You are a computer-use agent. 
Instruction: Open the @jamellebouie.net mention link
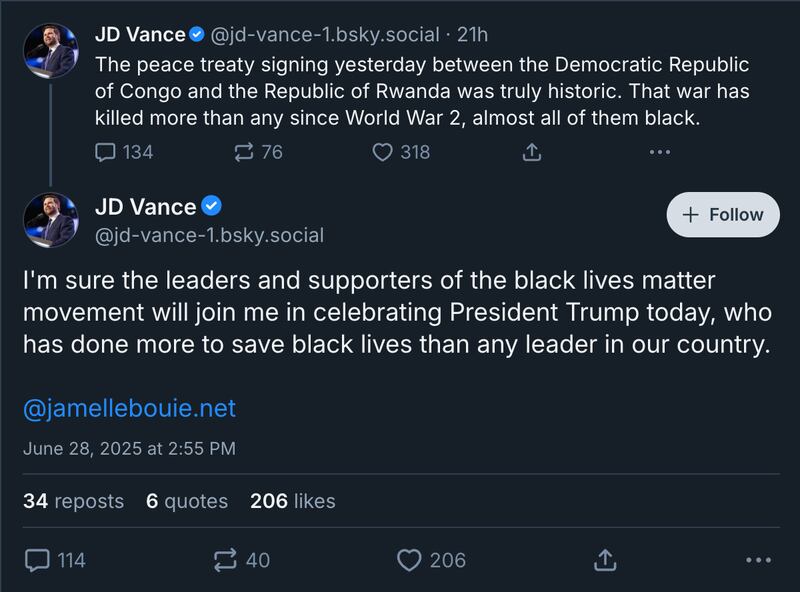click(x=130, y=409)
